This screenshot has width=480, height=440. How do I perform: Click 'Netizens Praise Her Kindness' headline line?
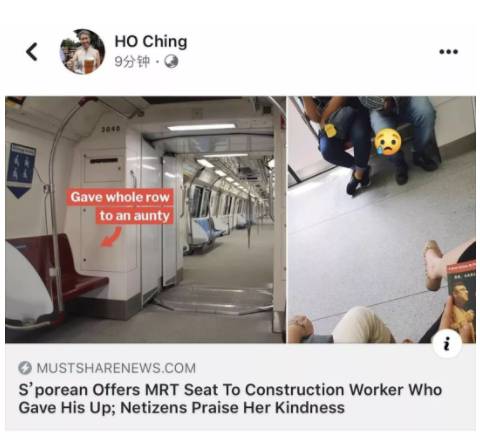pos(233,408)
